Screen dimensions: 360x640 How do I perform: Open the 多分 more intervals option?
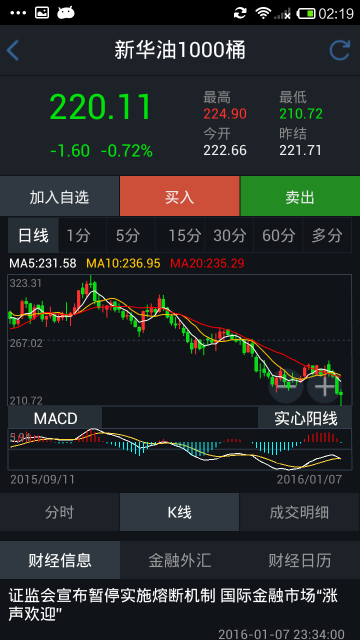[x=327, y=236]
